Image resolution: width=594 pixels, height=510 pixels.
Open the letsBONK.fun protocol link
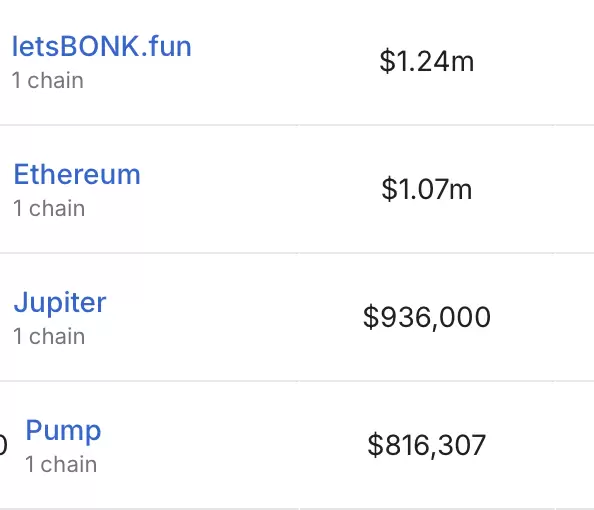(x=102, y=47)
